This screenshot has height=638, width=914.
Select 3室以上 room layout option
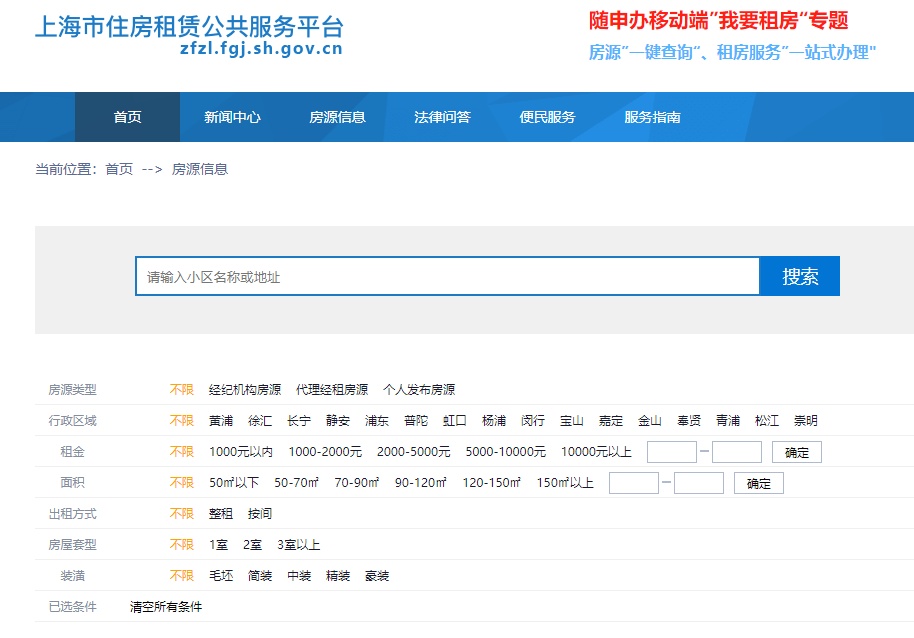point(299,545)
